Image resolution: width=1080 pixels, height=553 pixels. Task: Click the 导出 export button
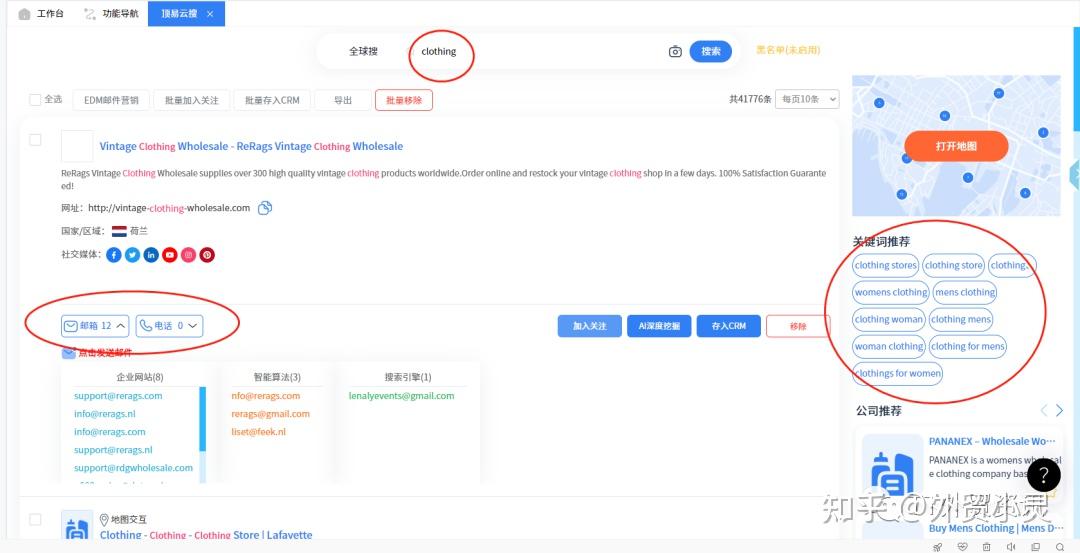click(343, 100)
